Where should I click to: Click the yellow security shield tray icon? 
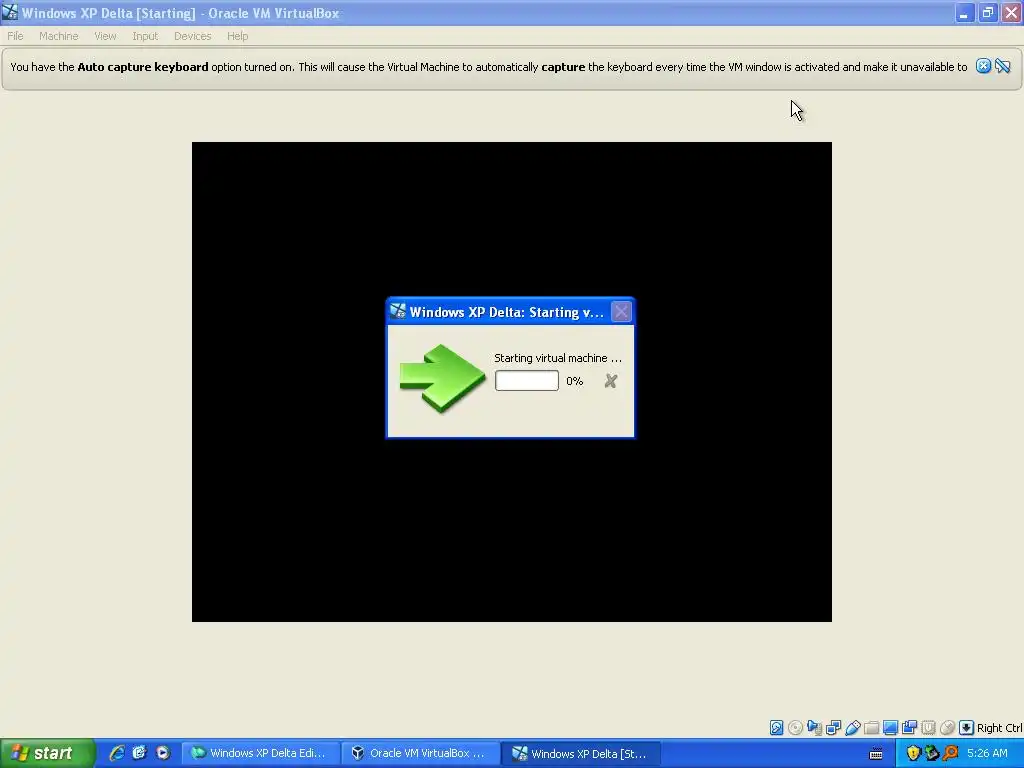[913, 754]
